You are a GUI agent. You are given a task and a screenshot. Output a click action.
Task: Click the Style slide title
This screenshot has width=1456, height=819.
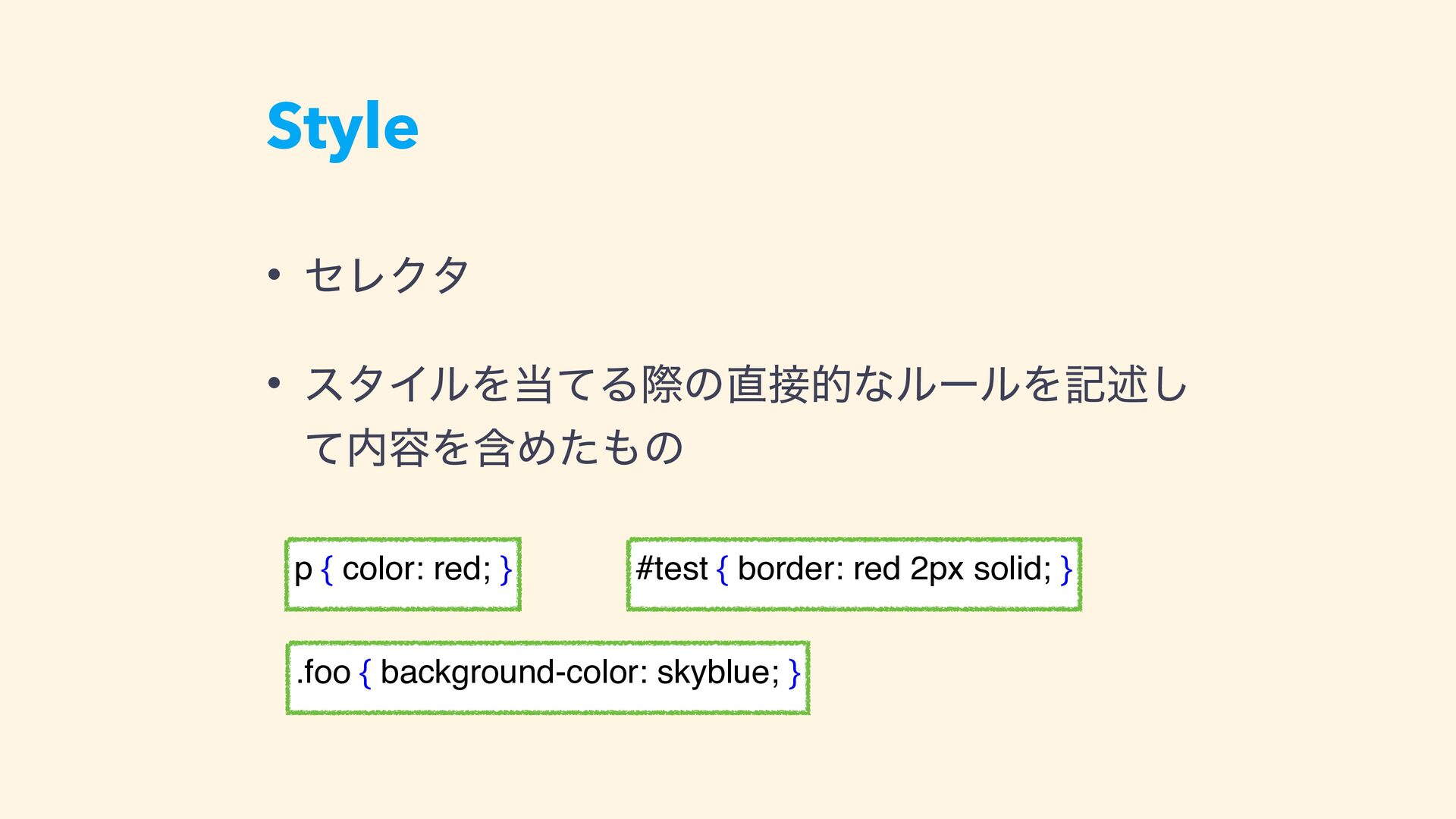(x=342, y=129)
